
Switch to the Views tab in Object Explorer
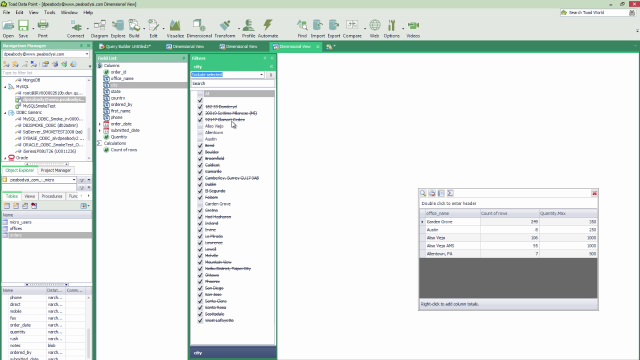(x=30, y=196)
